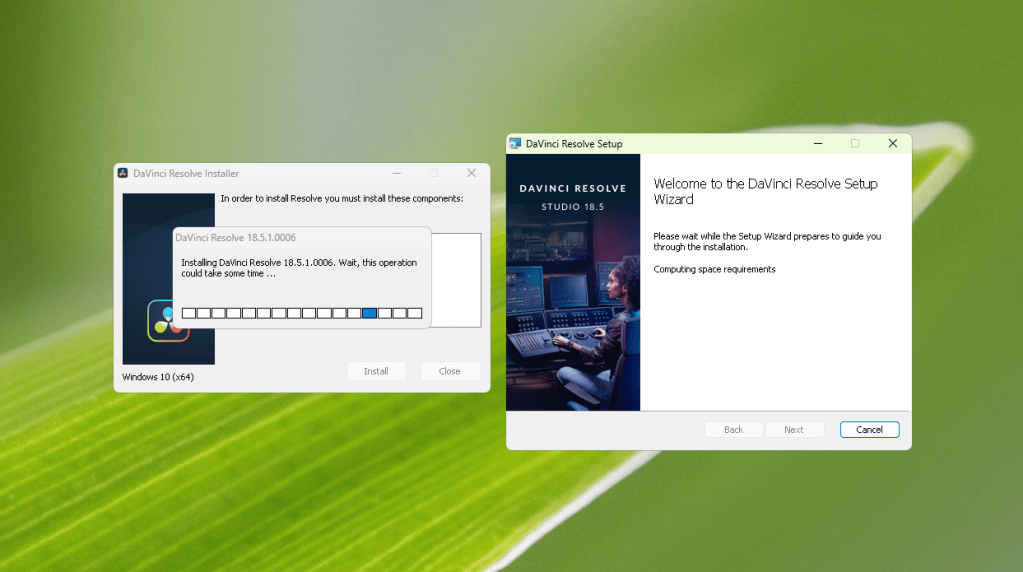The image size is (1023, 572).
Task: Click the installation progress bar
Action: pos(301,313)
